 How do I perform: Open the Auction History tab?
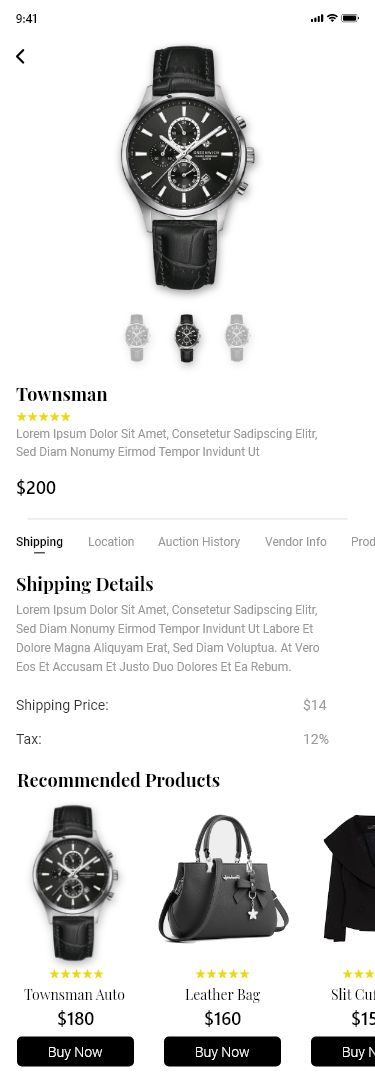point(199,542)
